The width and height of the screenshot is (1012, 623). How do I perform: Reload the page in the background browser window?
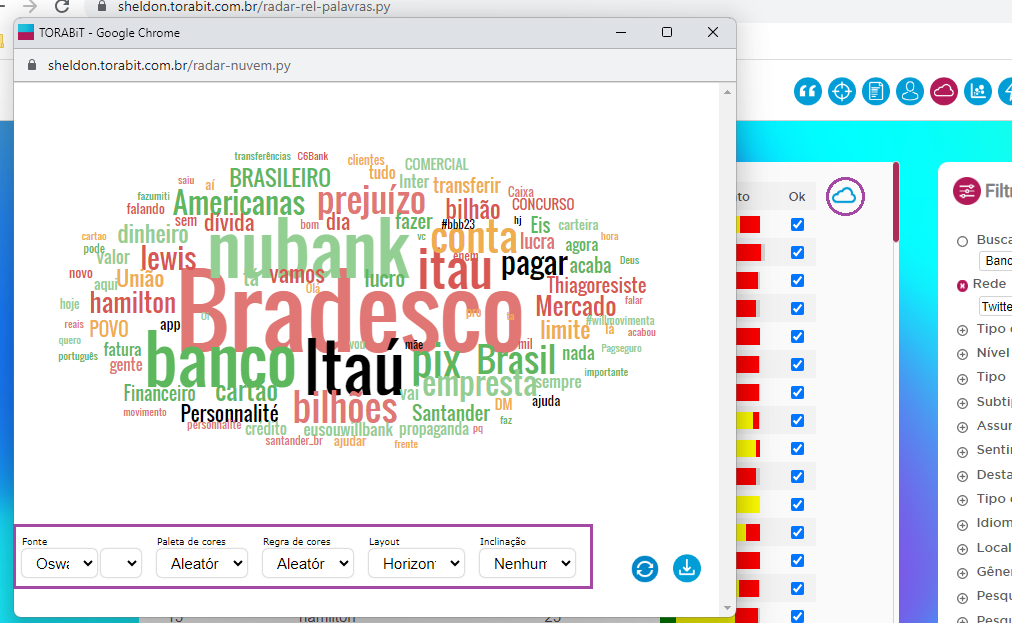click(62, 6)
